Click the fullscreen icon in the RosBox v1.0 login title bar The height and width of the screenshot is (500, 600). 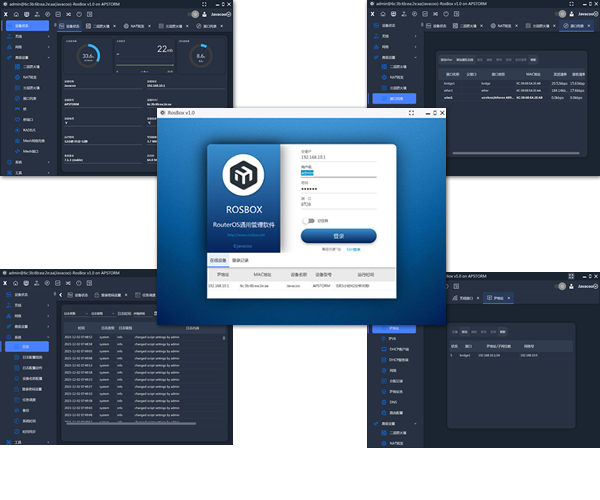pyautogui.click(x=411, y=113)
